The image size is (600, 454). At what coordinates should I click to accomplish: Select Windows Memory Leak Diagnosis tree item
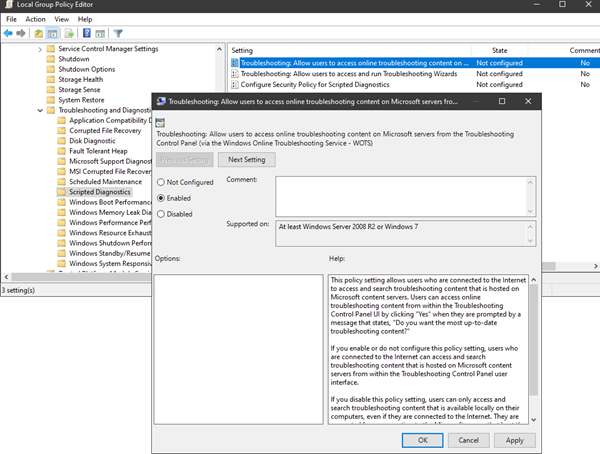tap(110, 212)
